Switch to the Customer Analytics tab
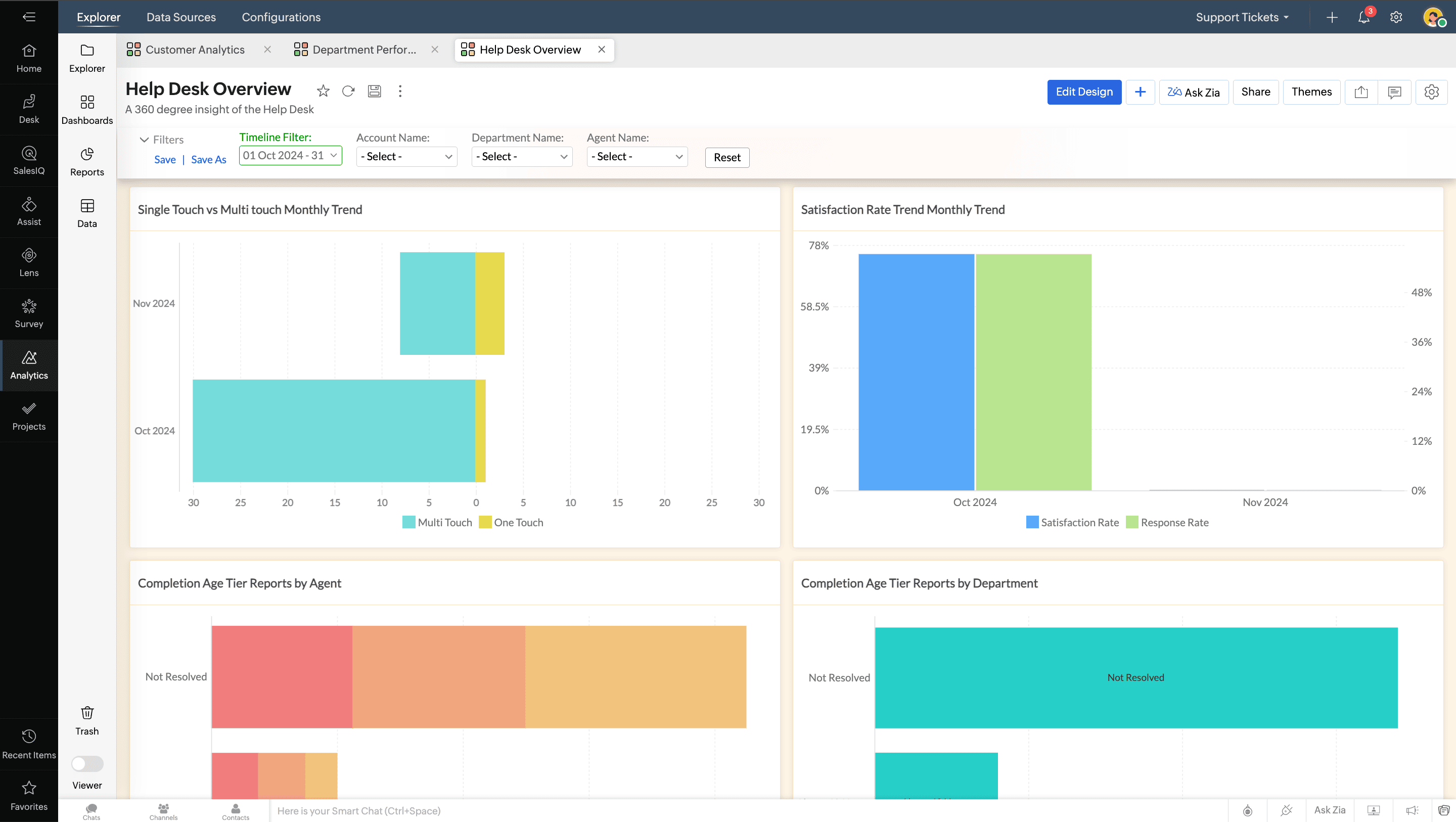The width and height of the screenshot is (1456, 822). point(195,50)
